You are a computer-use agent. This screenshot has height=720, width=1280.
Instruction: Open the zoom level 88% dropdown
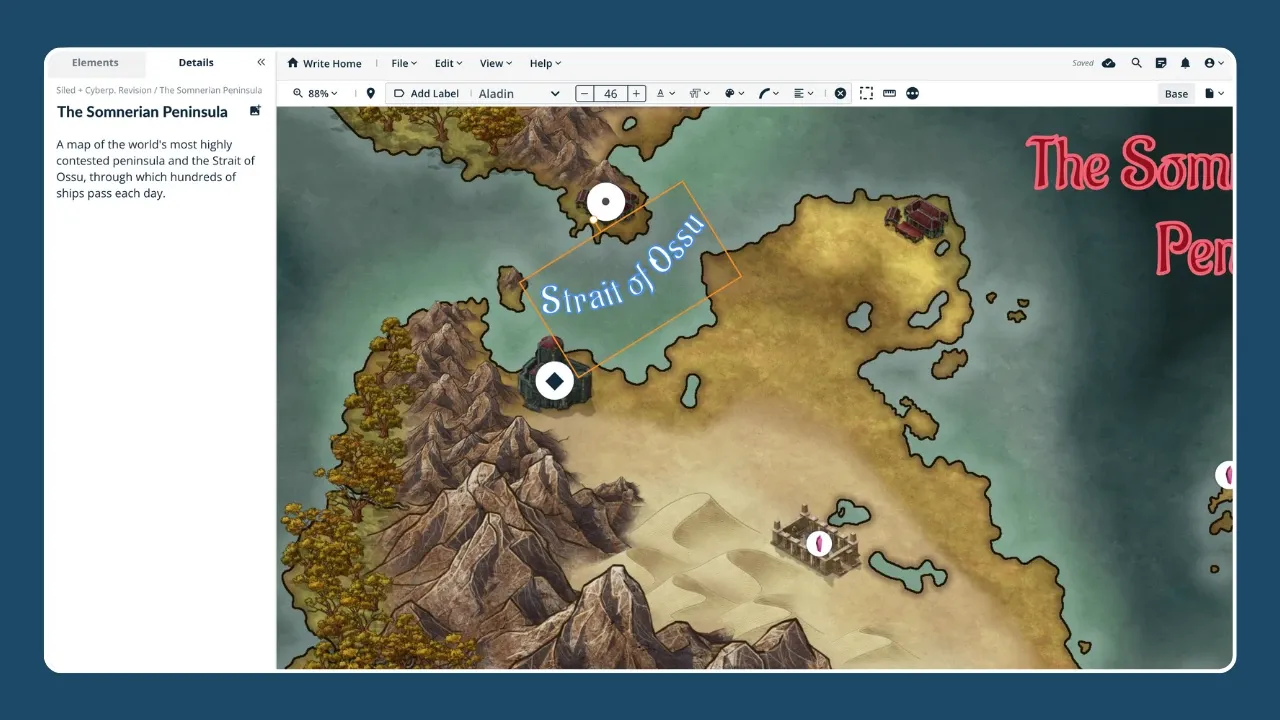(x=316, y=93)
